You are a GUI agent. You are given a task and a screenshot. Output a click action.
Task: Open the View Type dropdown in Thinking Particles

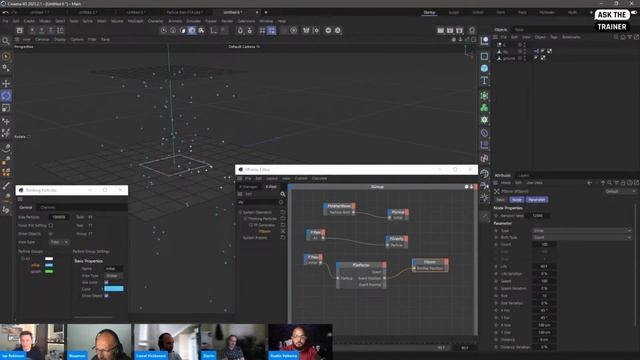59,242
